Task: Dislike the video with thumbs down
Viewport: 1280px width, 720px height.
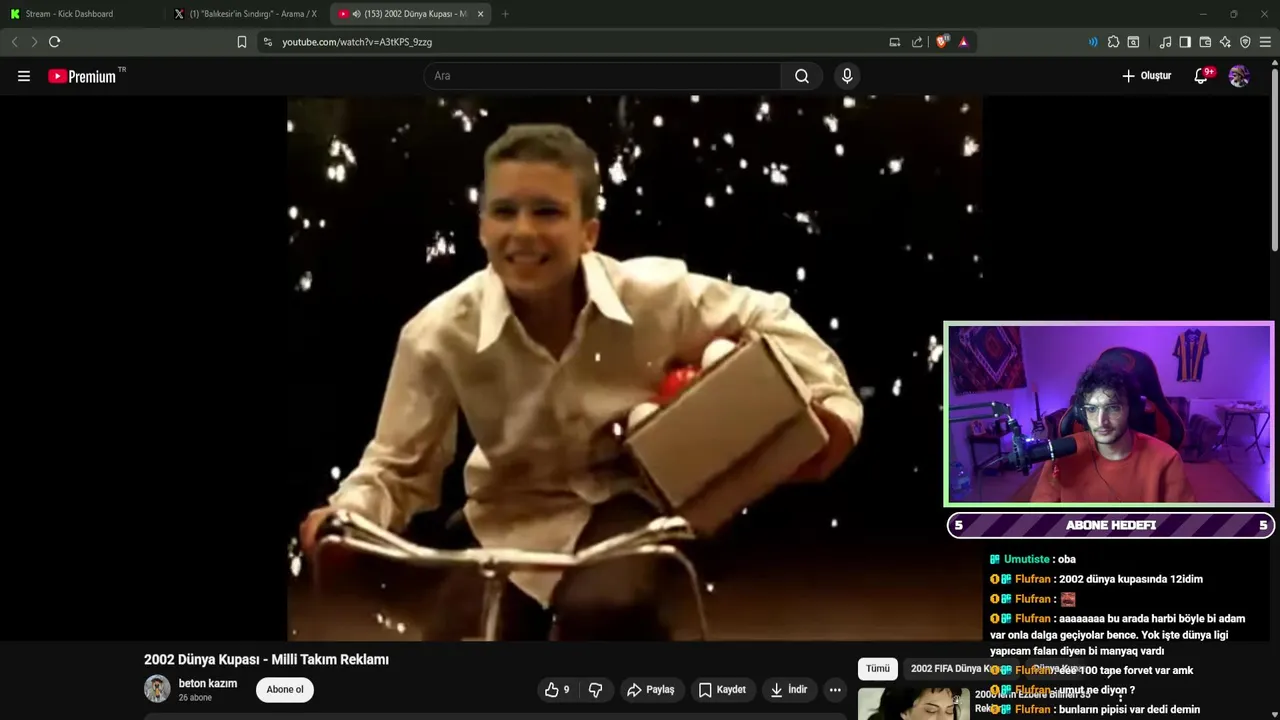Action: [595, 690]
